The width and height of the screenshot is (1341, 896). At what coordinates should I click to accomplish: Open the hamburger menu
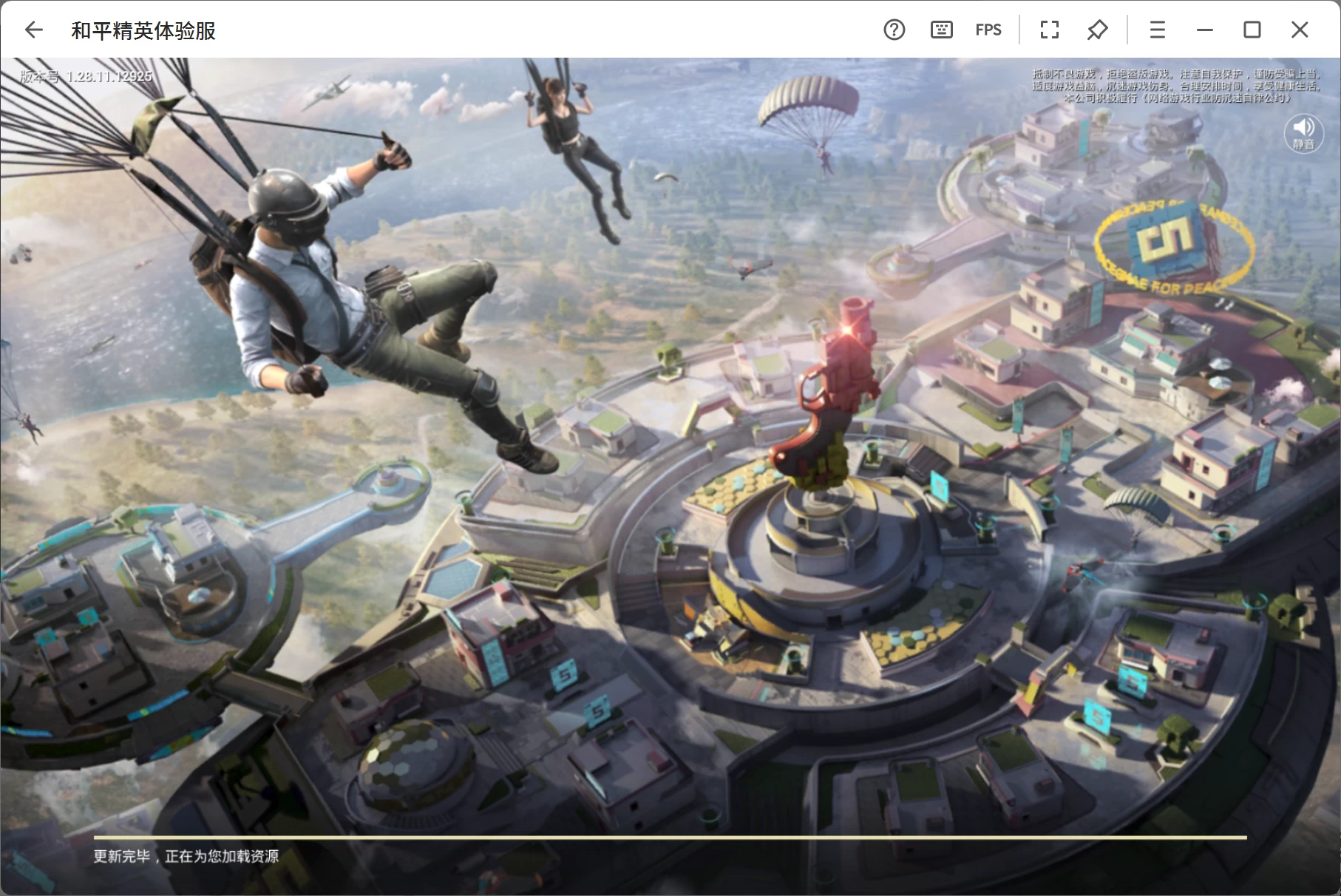tap(1157, 30)
